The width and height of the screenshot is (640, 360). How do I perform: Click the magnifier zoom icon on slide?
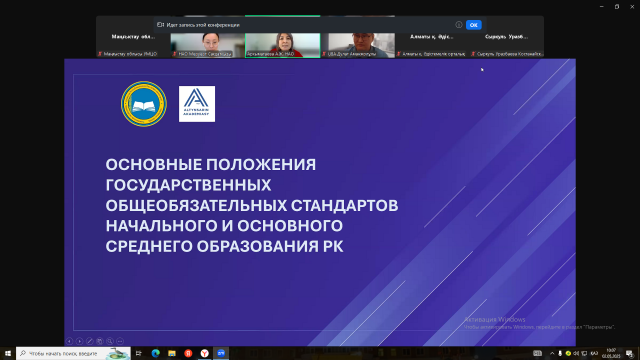[110, 341]
